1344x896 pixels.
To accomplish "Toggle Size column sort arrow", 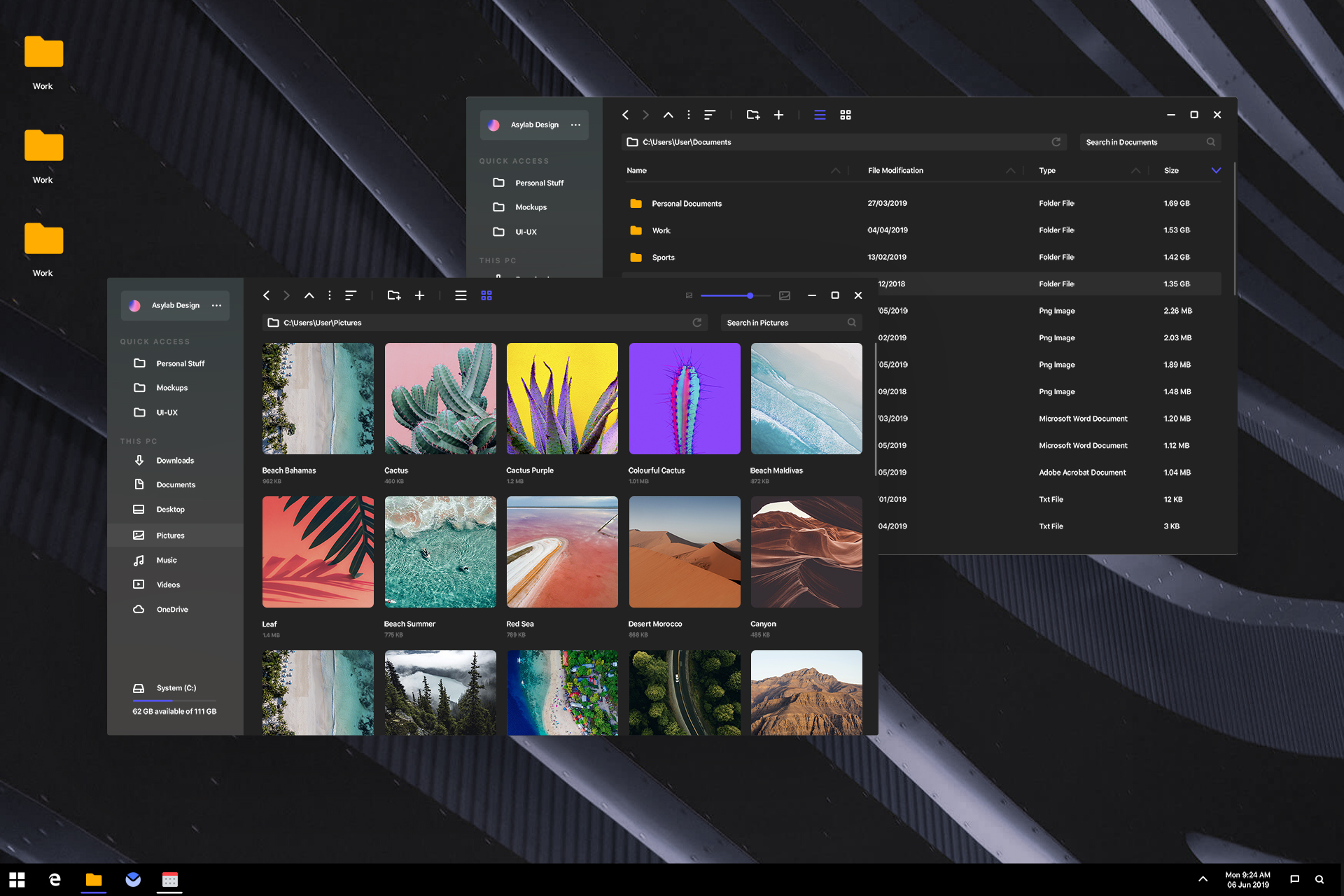I will click(1216, 171).
